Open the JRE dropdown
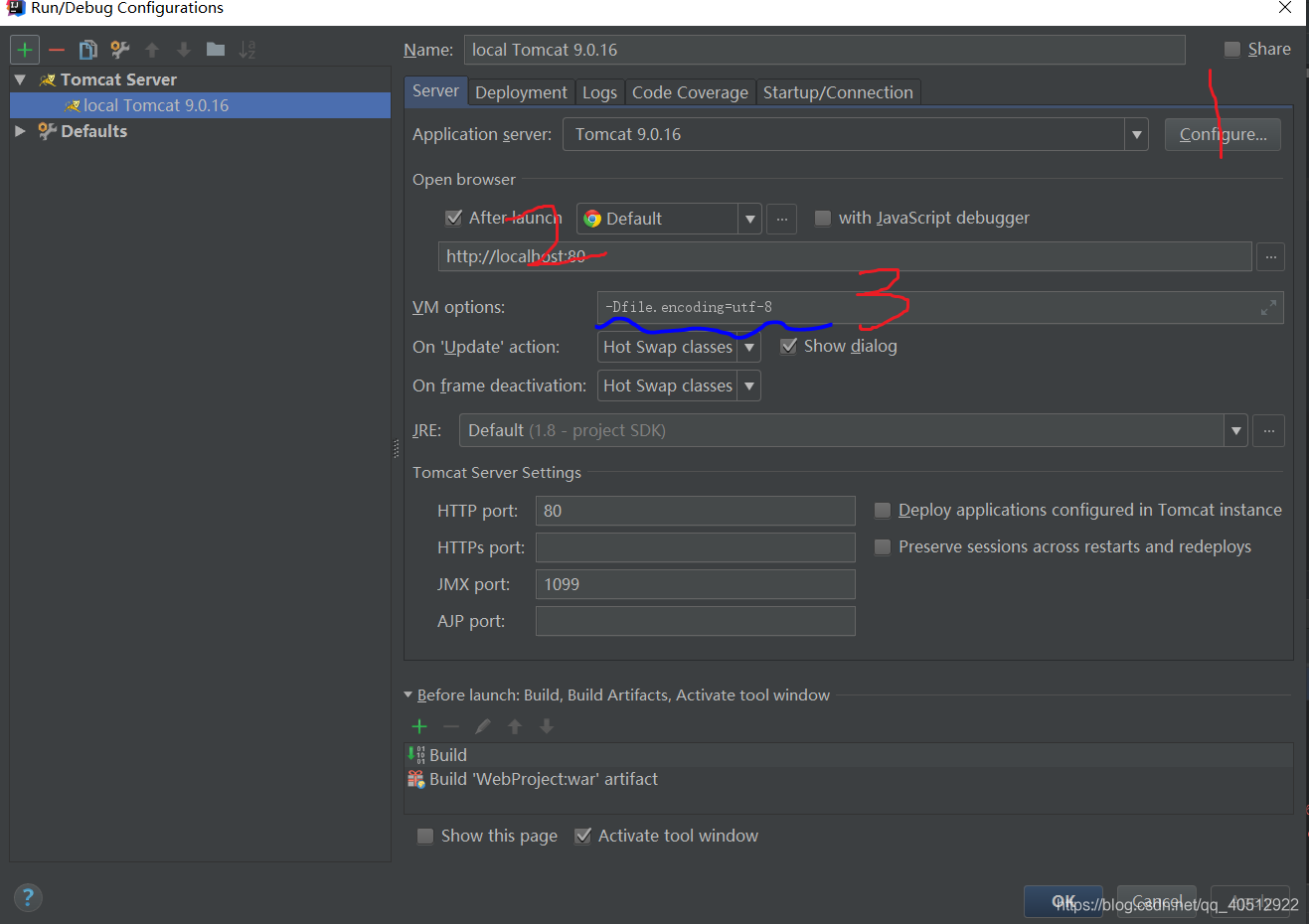The height and width of the screenshot is (924, 1309). 1235,431
